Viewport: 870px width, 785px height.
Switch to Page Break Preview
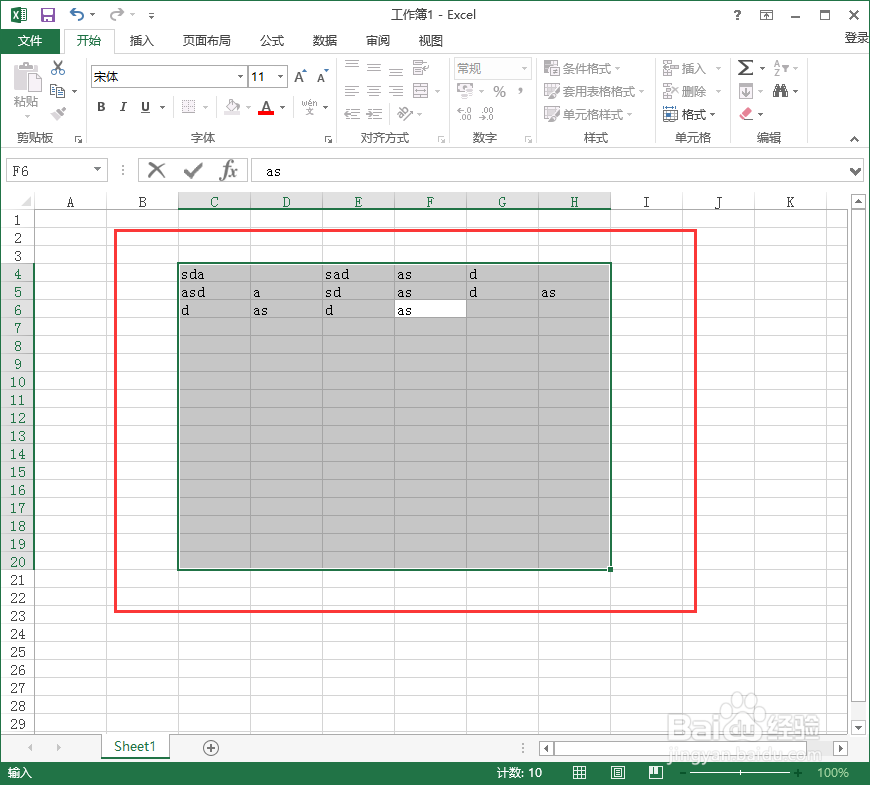click(655, 772)
